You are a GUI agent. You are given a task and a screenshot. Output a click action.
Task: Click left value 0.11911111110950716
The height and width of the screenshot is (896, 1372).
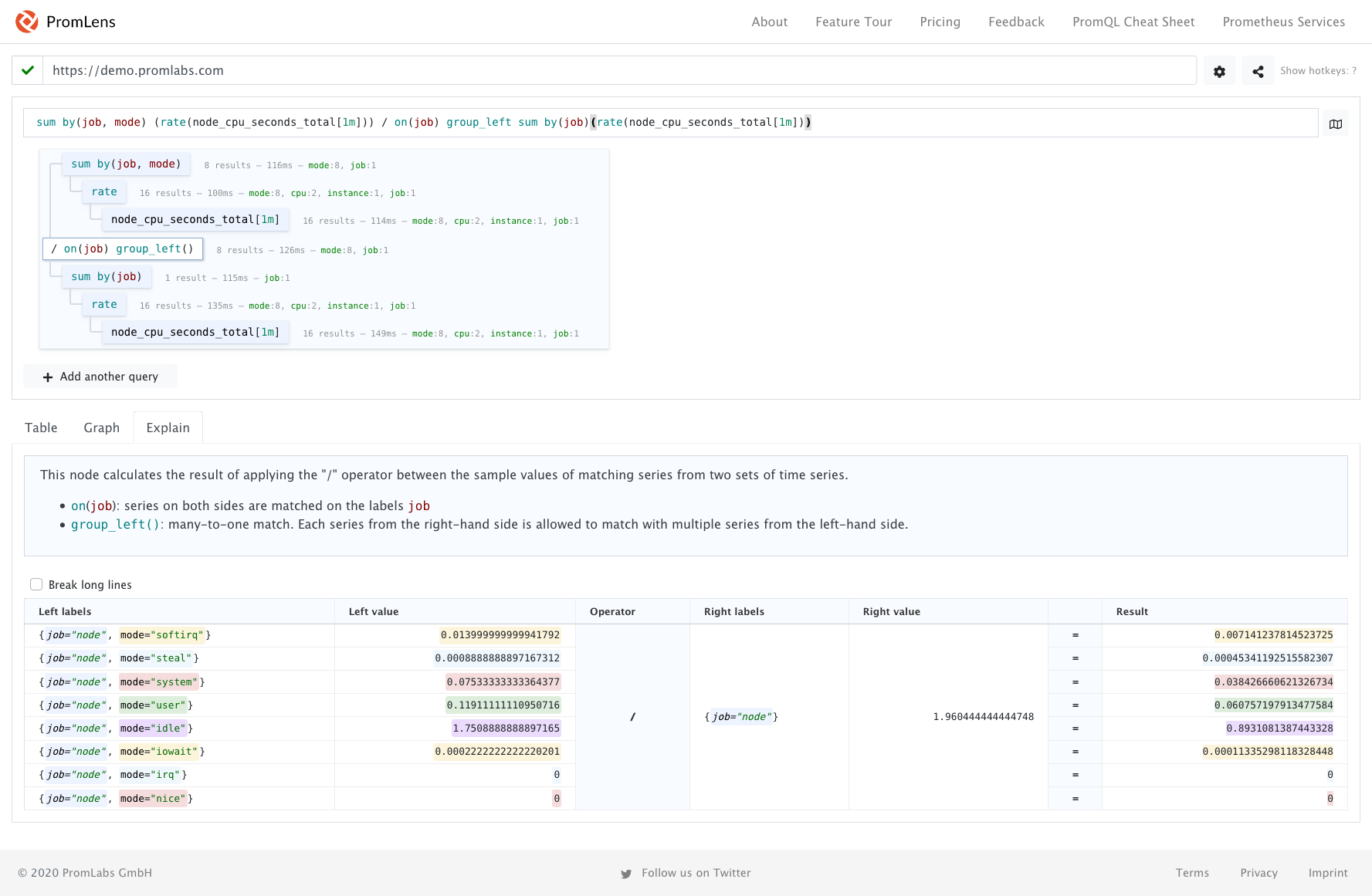[503, 705]
